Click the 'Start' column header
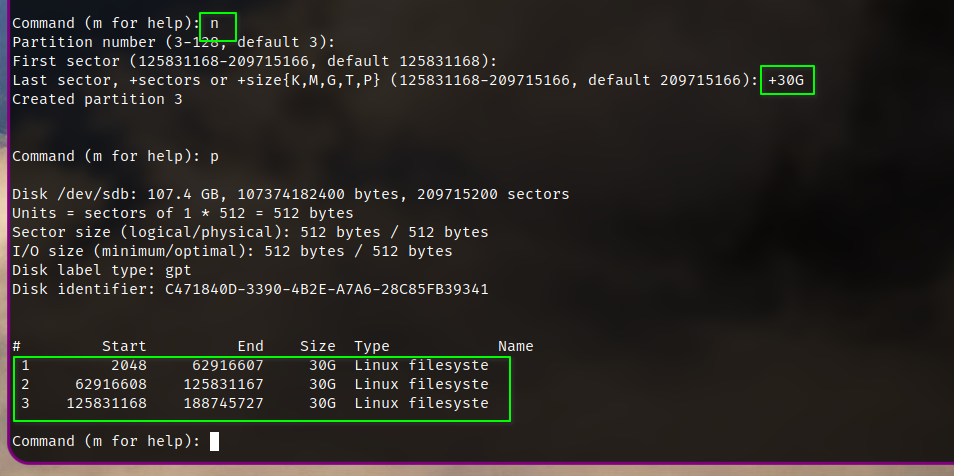This screenshot has height=476, width=954. [x=124, y=347]
